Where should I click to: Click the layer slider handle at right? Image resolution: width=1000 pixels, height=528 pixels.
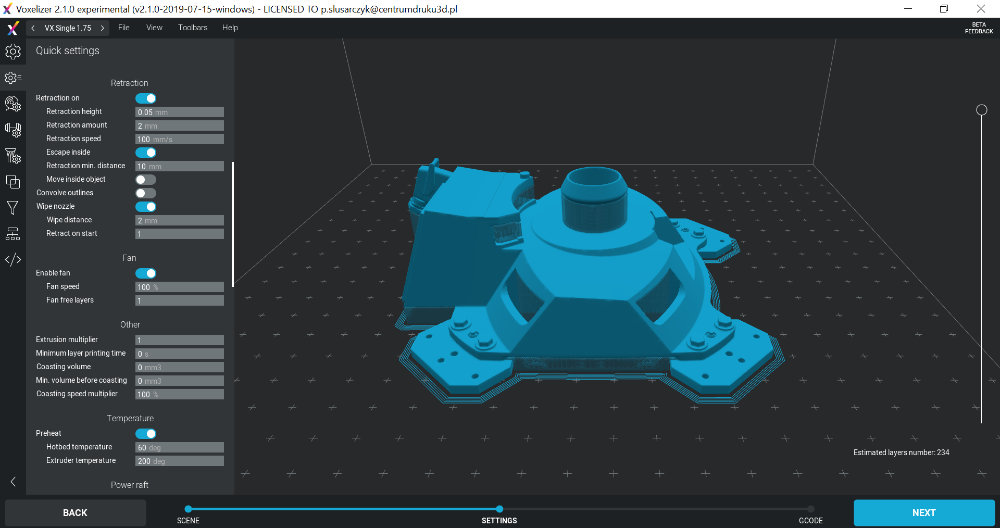click(x=982, y=110)
